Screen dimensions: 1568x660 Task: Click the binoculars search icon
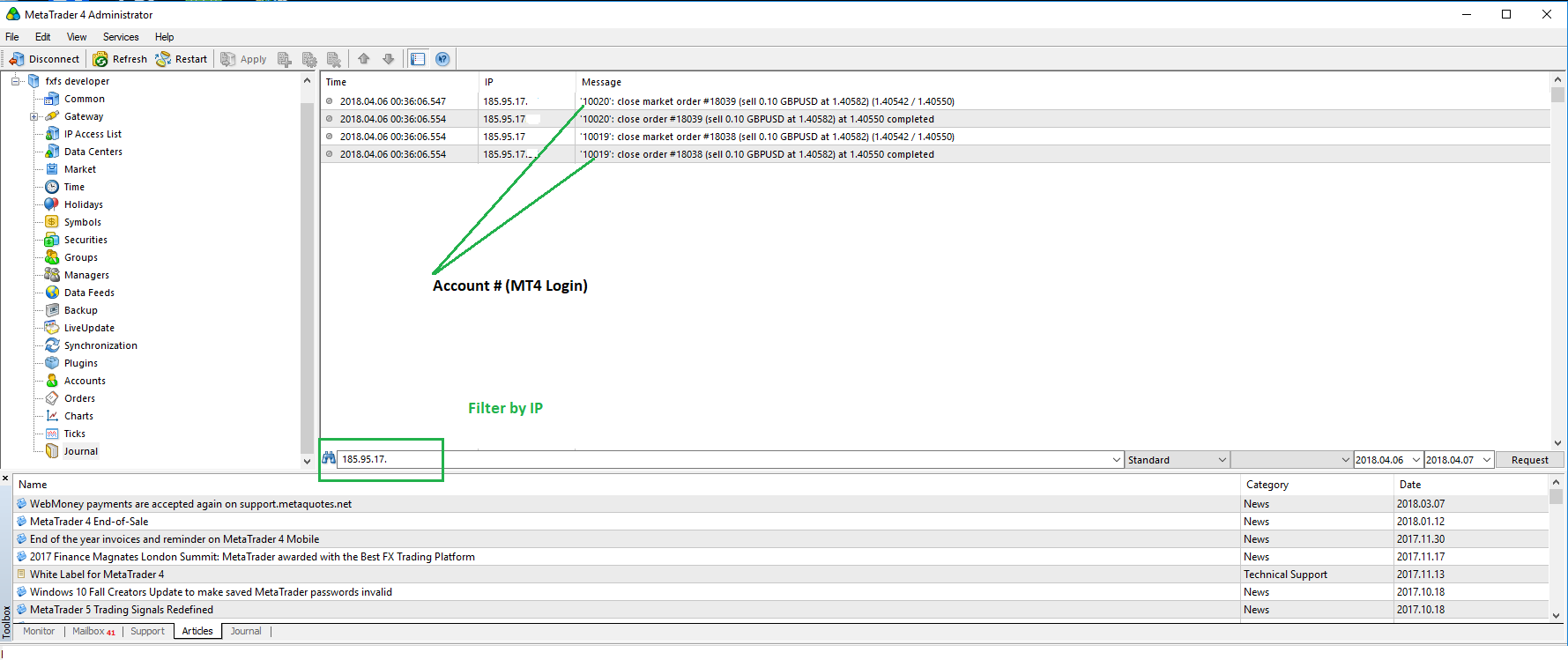(x=329, y=458)
